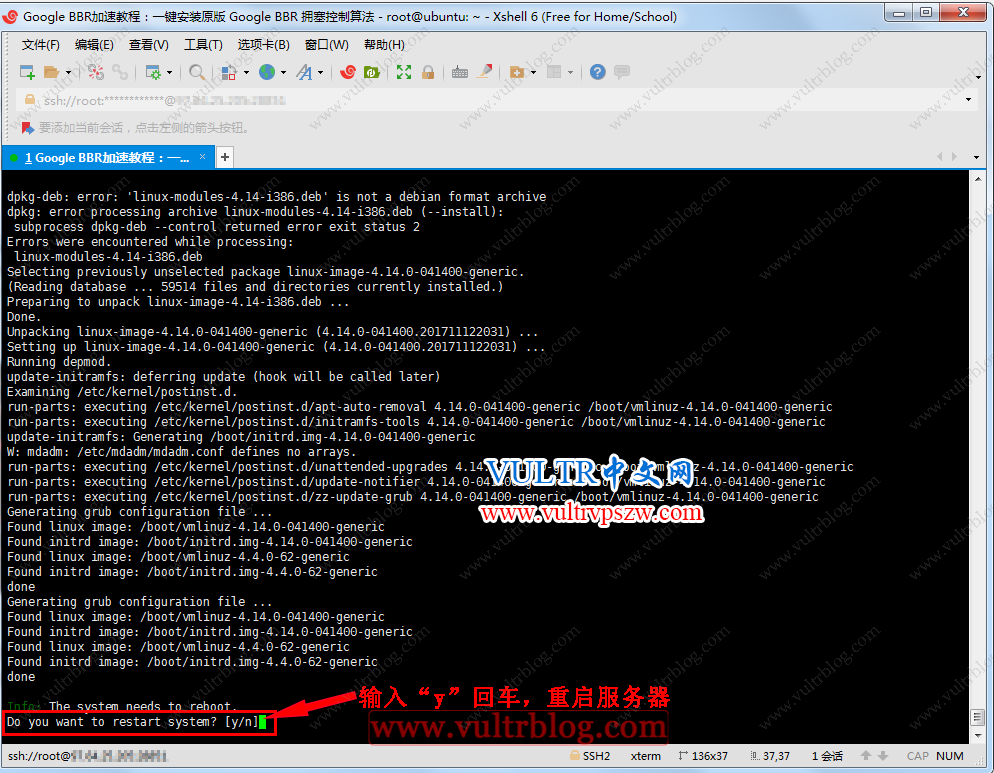Launch the green Xftp file transfer icon
994x773 pixels.
pos(371,72)
